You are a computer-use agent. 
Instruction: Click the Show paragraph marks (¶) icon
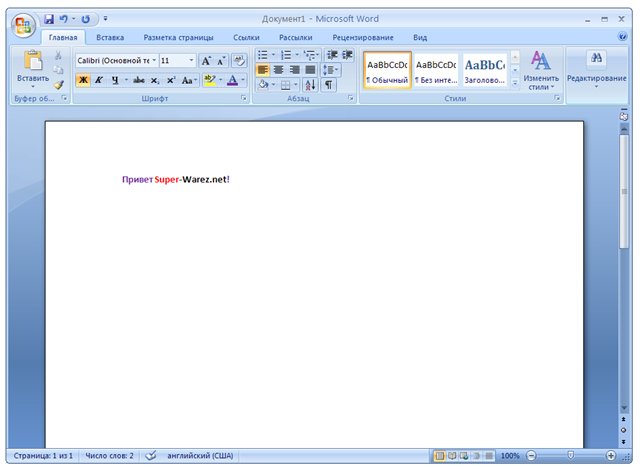tap(328, 85)
